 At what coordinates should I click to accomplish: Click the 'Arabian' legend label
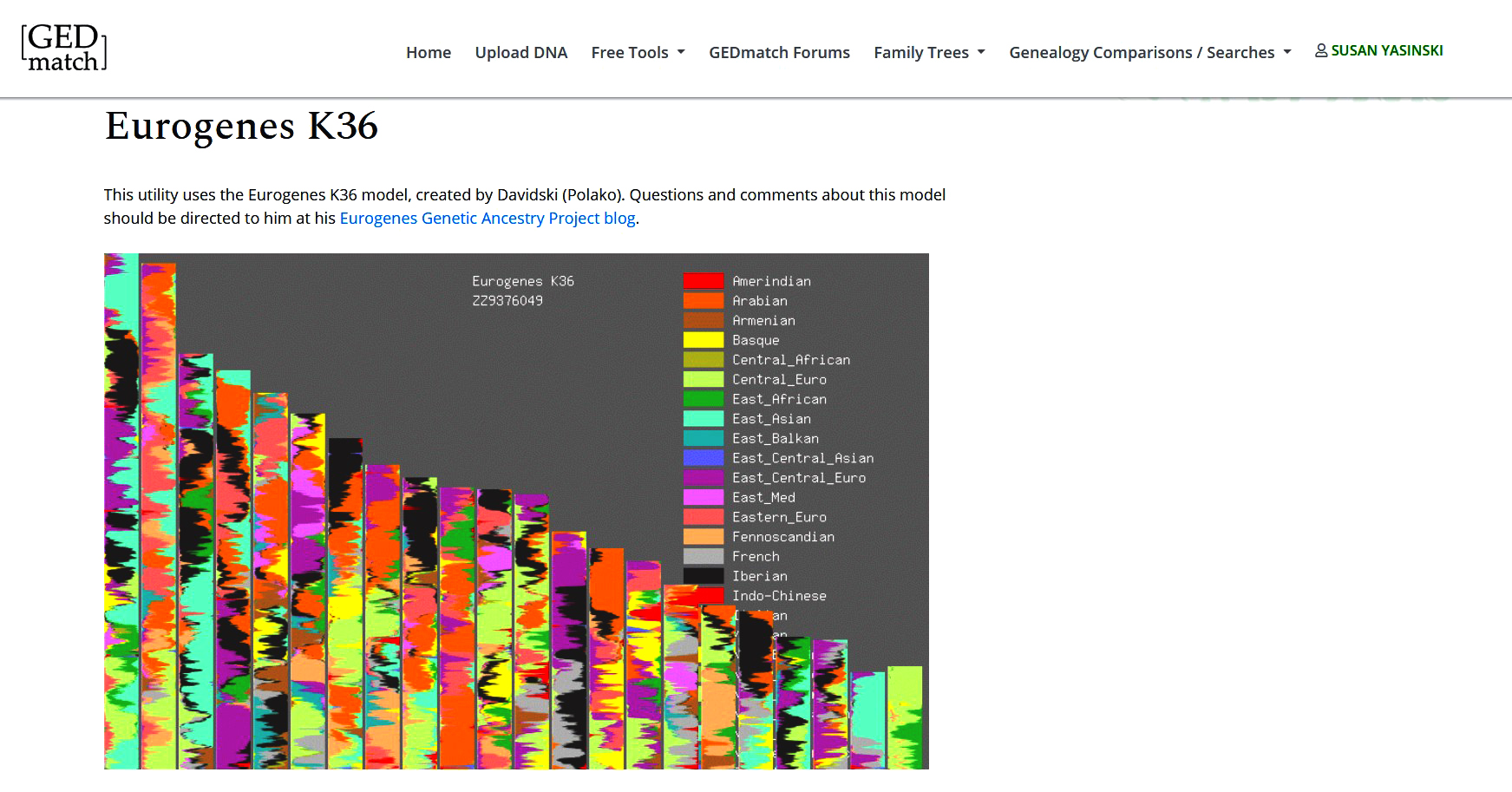click(x=760, y=301)
